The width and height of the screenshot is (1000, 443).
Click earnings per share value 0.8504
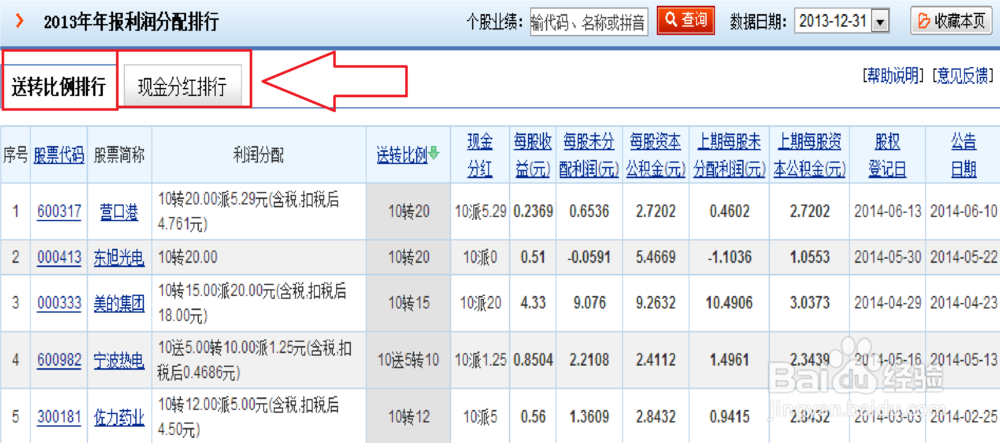(x=533, y=361)
